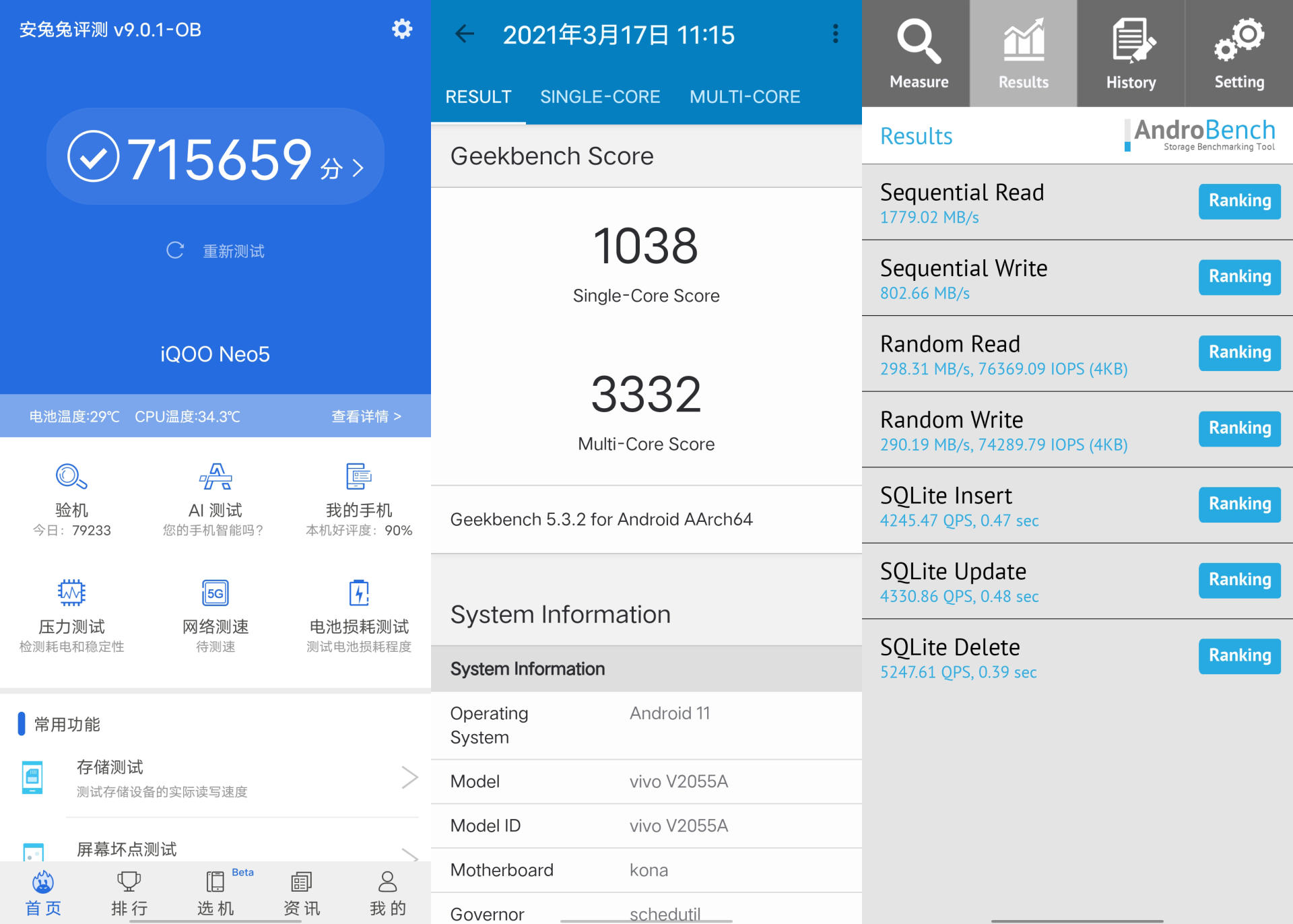Tap Motherboard kona row
The height and width of the screenshot is (924, 1293).
coord(646,870)
